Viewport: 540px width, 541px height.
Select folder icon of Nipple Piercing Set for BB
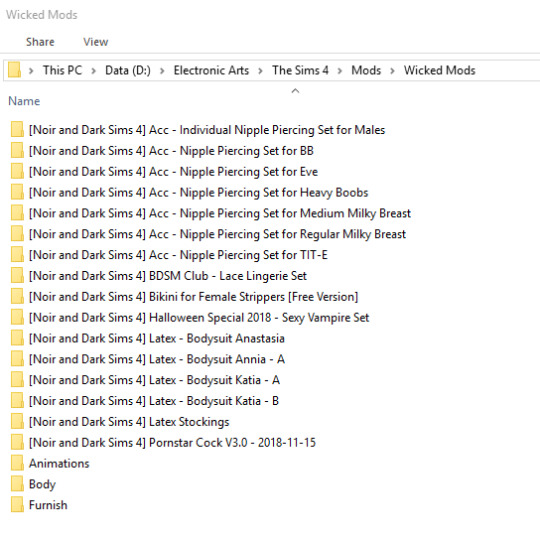(x=17, y=150)
